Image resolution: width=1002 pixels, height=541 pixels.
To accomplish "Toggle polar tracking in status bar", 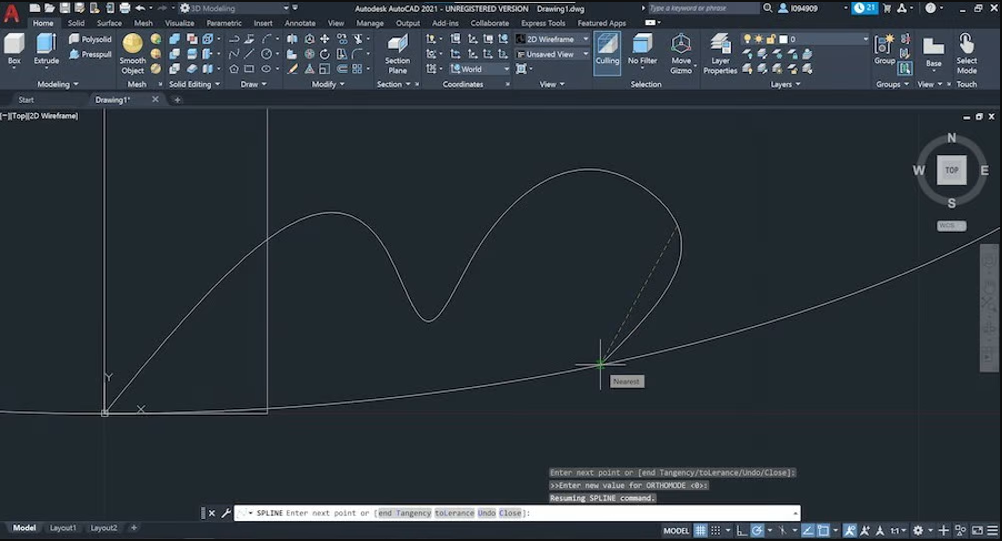I will pos(757,530).
